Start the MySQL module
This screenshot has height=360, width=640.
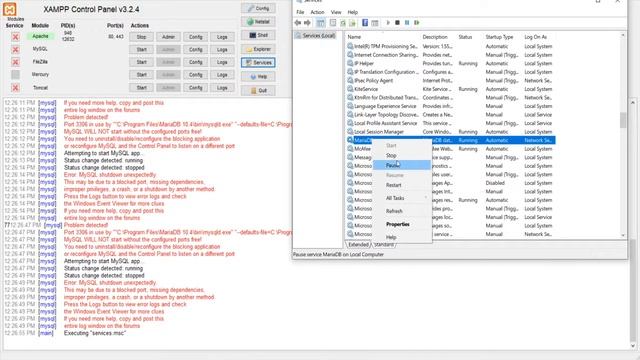(142, 49)
